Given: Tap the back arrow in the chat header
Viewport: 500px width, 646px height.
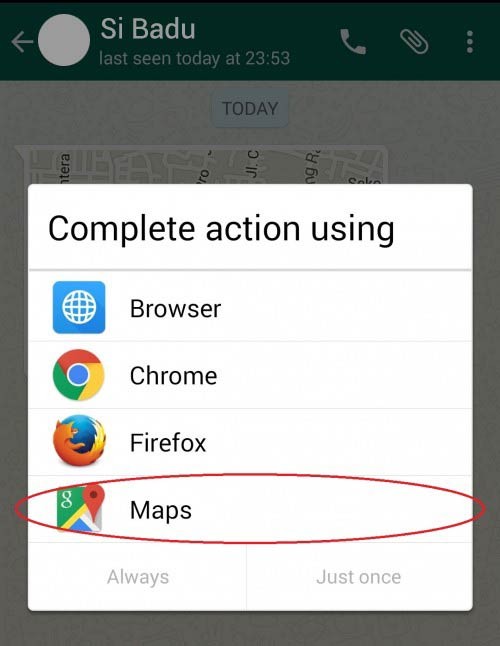Looking at the screenshot, I should [22, 42].
